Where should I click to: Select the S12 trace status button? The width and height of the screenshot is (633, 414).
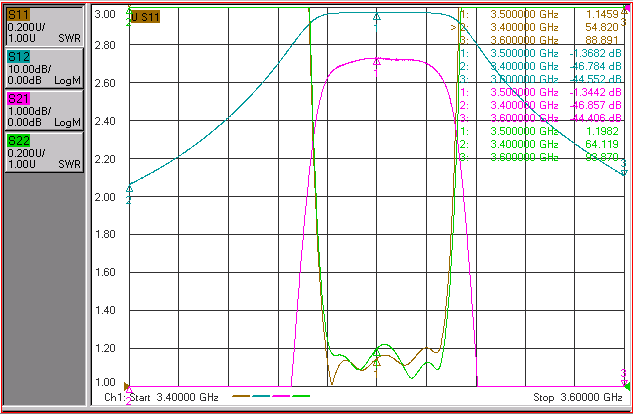(44, 68)
